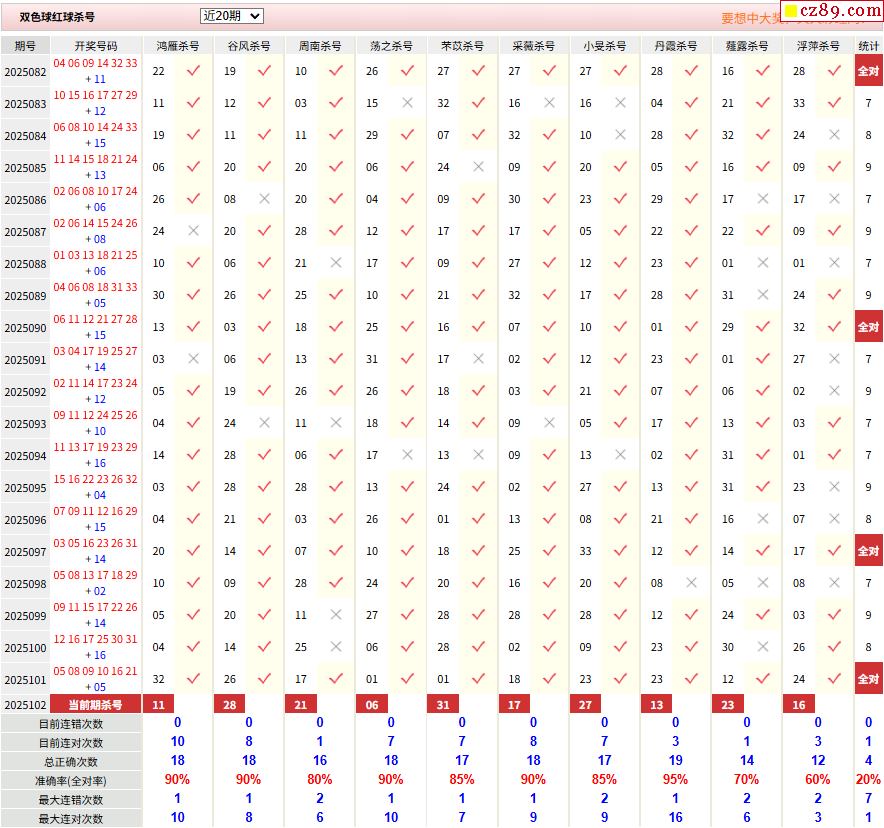The image size is (884, 828).
Task: Click the X mark under 丹霞杀号 in row 2025098
Action: pyautogui.click(x=692, y=583)
